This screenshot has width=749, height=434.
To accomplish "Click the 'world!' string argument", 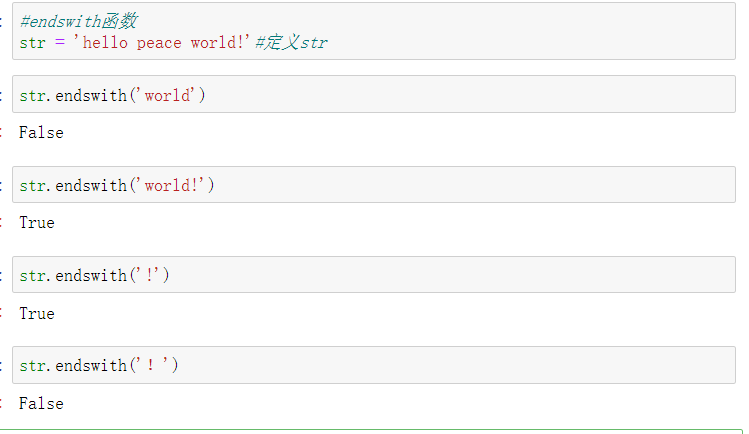I will coord(172,185).
